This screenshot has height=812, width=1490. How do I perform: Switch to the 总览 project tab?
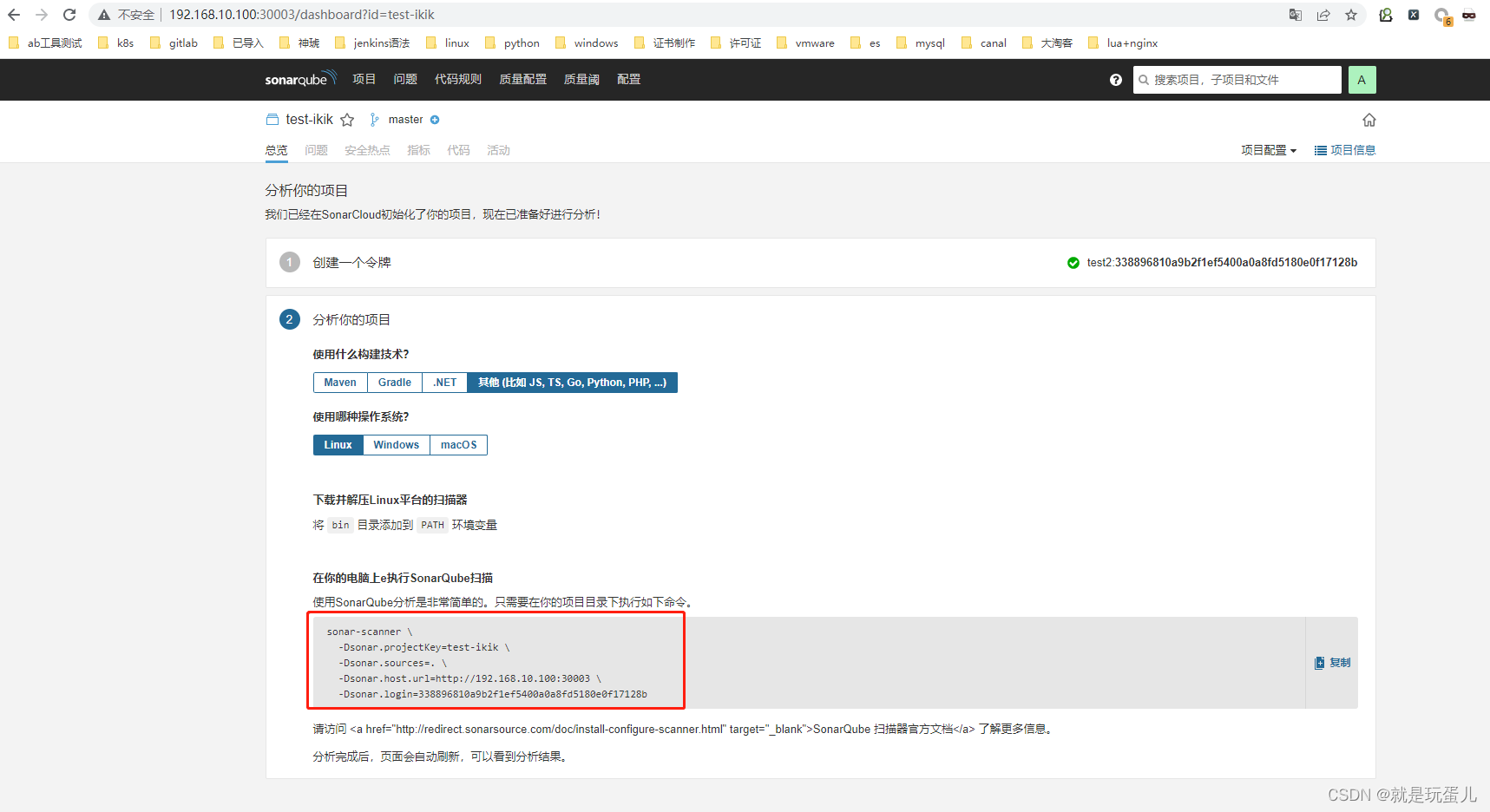277,150
